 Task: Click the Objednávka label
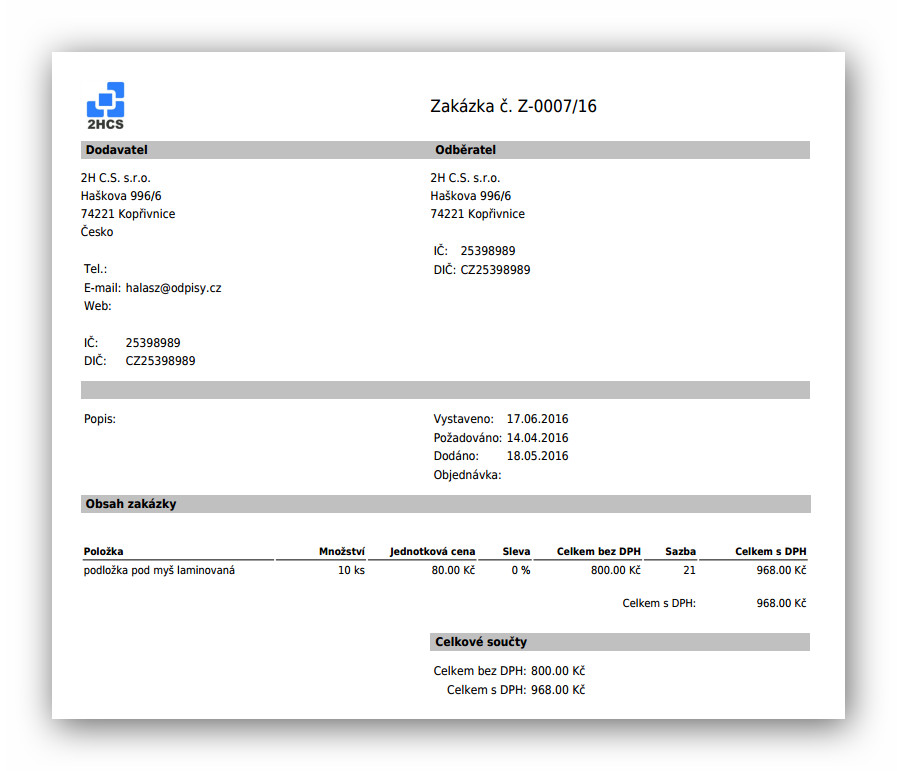point(467,475)
